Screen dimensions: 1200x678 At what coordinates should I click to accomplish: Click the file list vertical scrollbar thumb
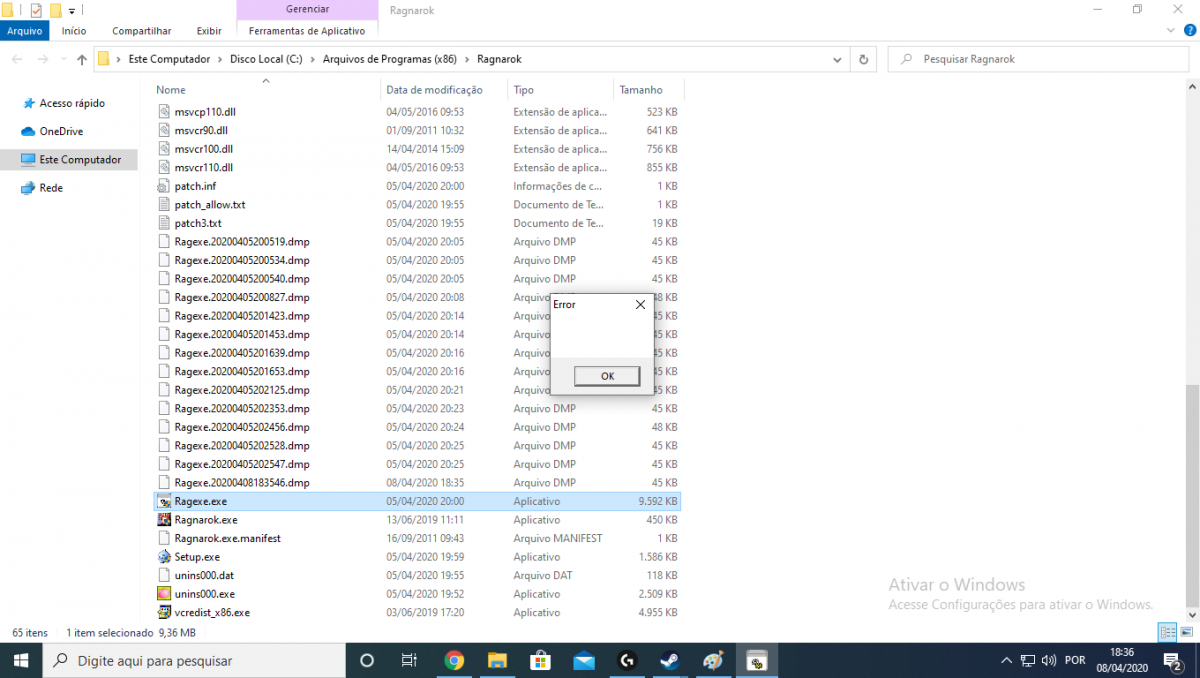pyautogui.click(x=1192, y=495)
